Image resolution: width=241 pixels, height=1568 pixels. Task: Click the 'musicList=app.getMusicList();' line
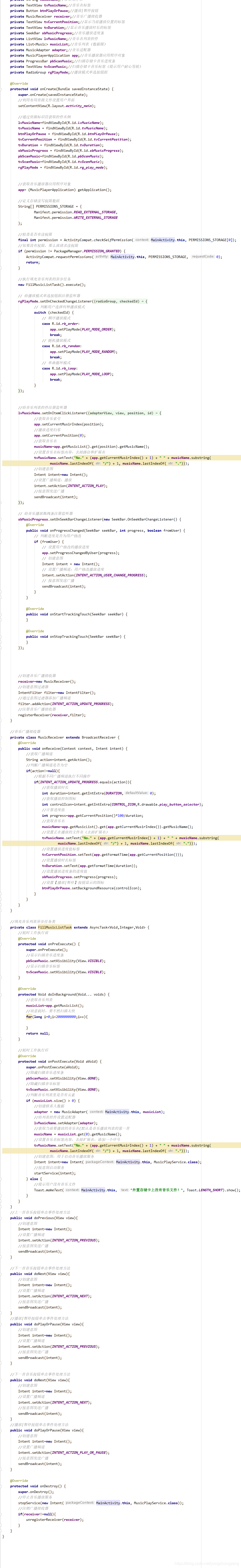click(x=55, y=1005)
